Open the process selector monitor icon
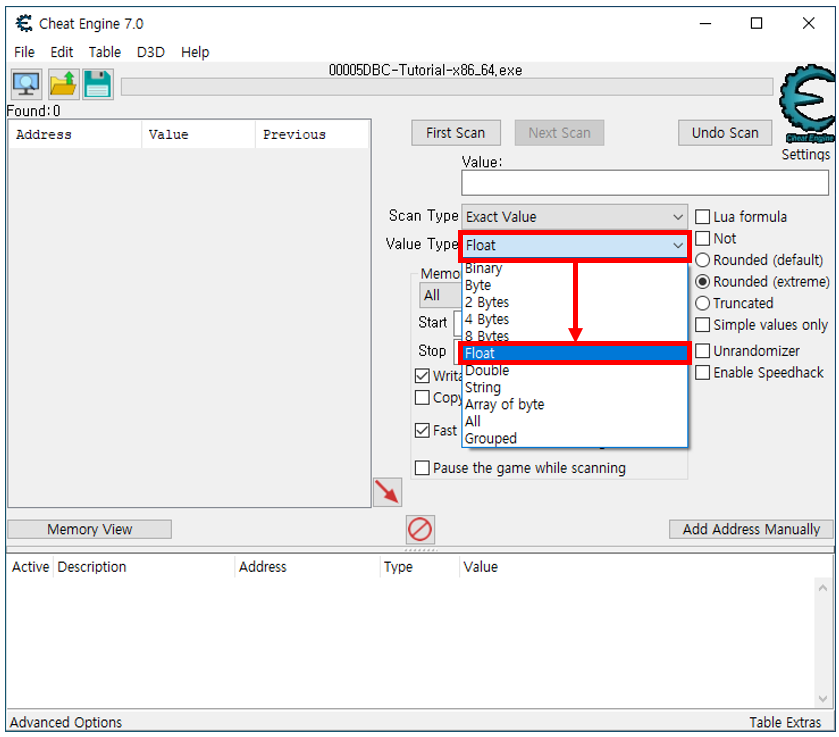This screenshot has width=839, height=737. click(x=26, y=84)
